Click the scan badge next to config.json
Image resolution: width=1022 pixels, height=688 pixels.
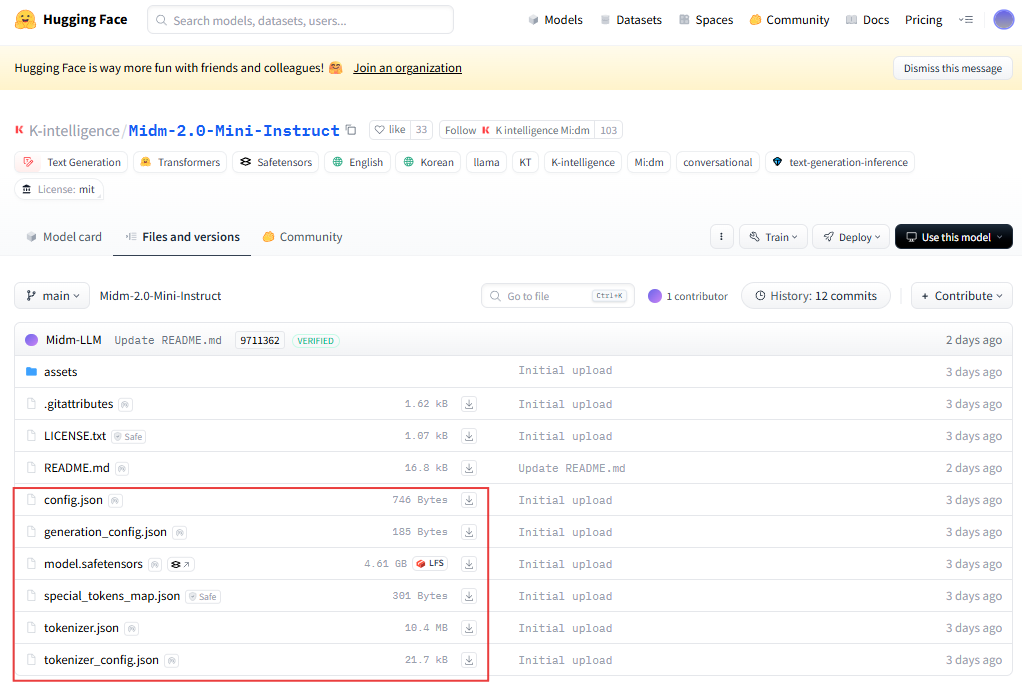pos(115,500)
